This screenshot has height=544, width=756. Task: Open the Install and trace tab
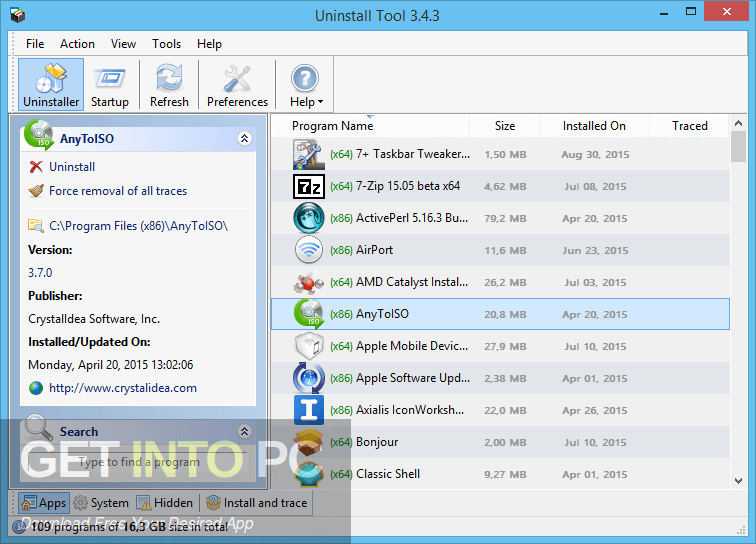click(256, 503)
